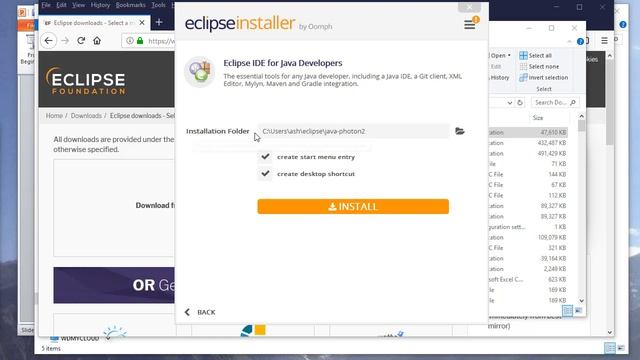Open the File Explorer Open dropdown
This screenshot has height=360, width=640.
tap(500, 56)
